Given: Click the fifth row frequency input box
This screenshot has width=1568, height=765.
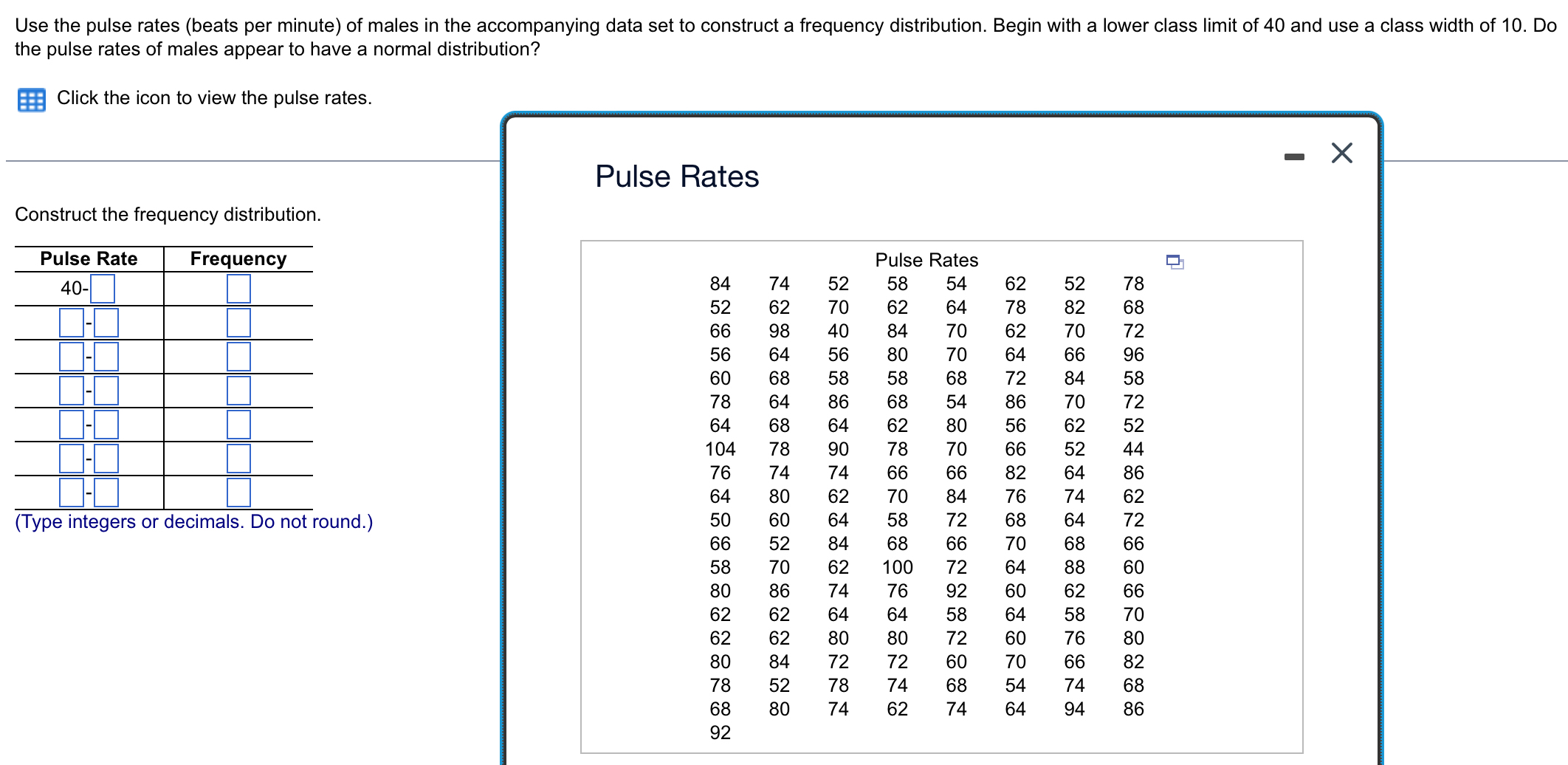Looking at the screenshot, I should [238, 423].
